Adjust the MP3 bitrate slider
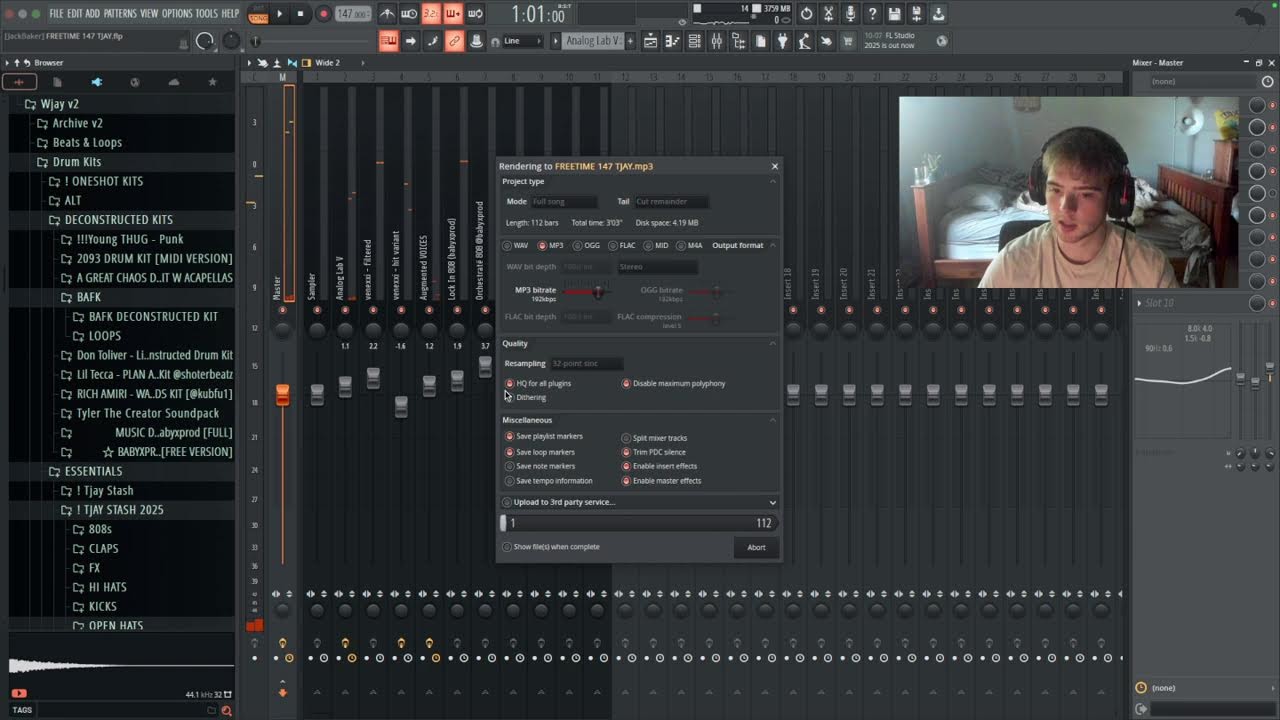1280x720 pixels. (598, 291)
